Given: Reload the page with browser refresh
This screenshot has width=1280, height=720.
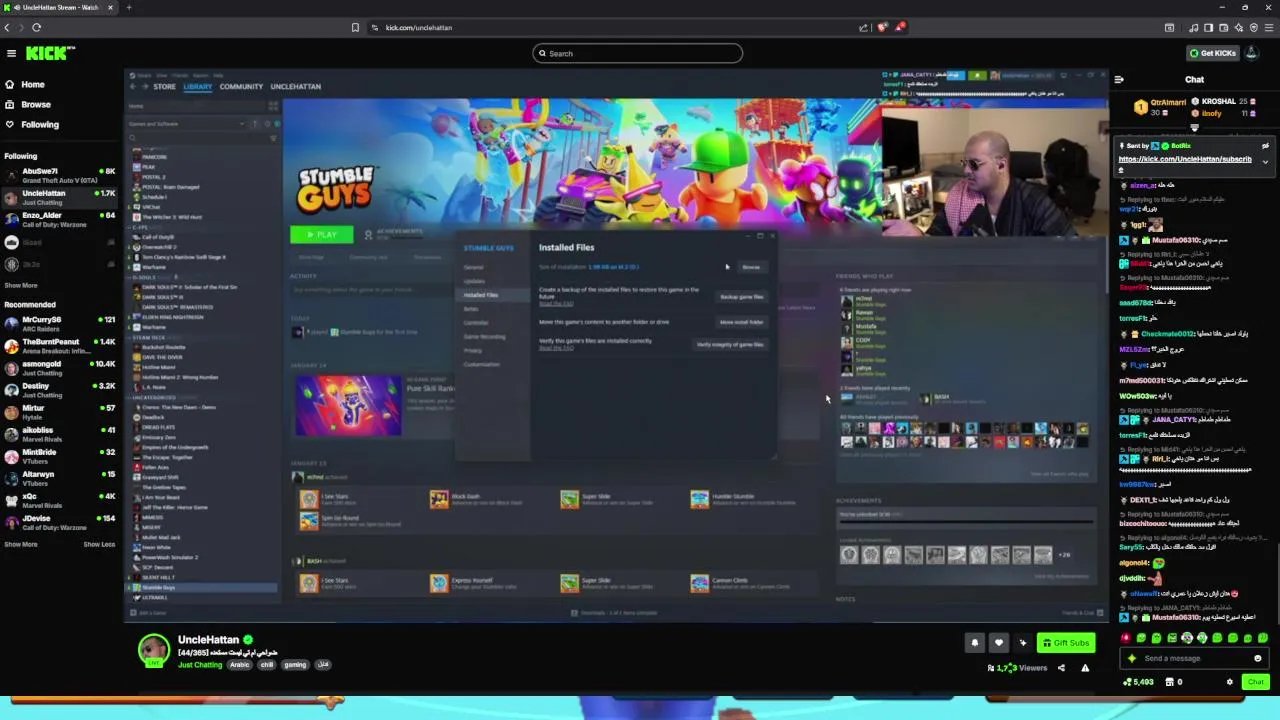Looking at the screenshot, I should click(x=36, y=28).
